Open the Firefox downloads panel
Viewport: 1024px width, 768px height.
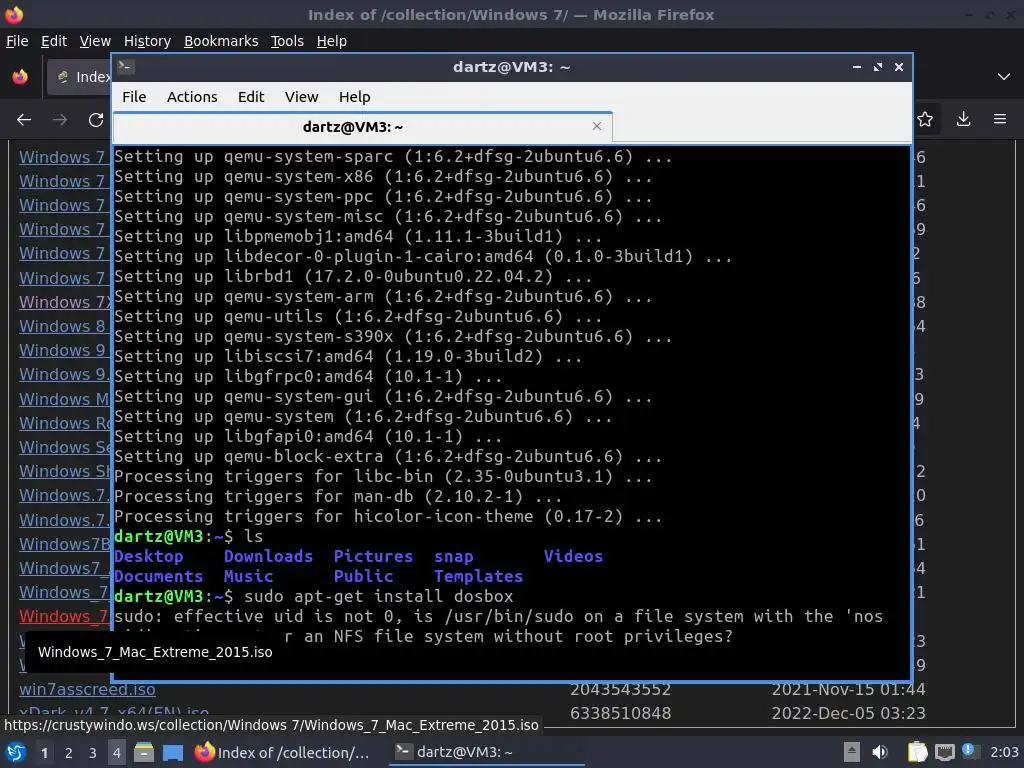963,119
